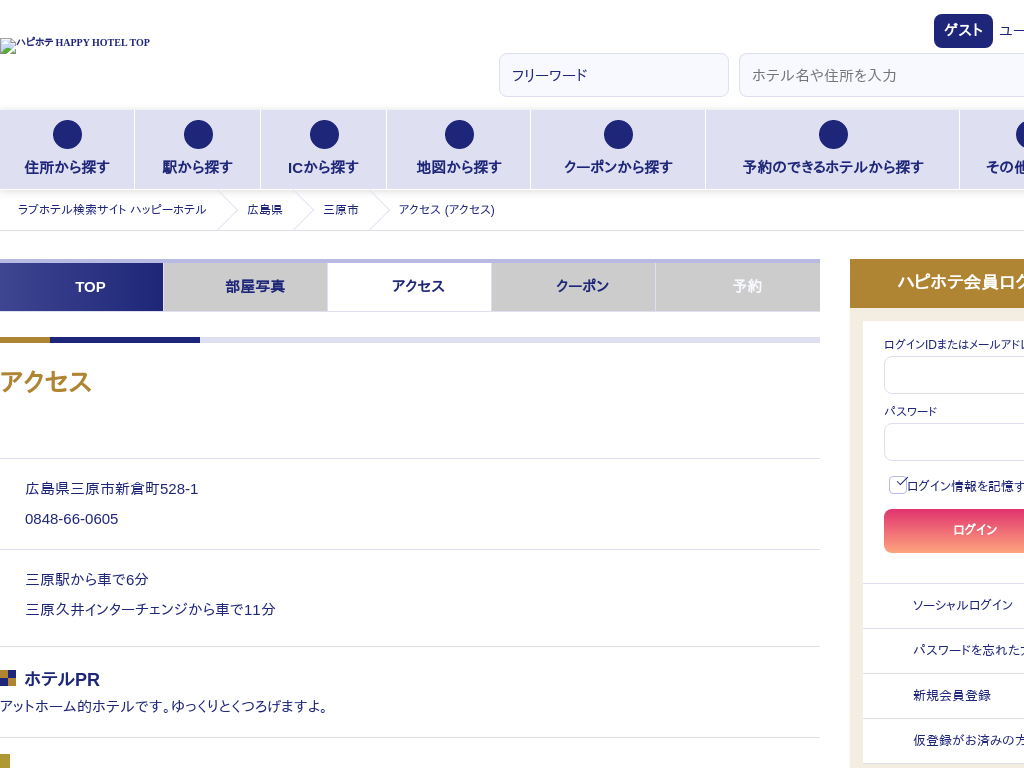
Task: Open the フリーワード search type dropdown
Action: coord(614,75)
